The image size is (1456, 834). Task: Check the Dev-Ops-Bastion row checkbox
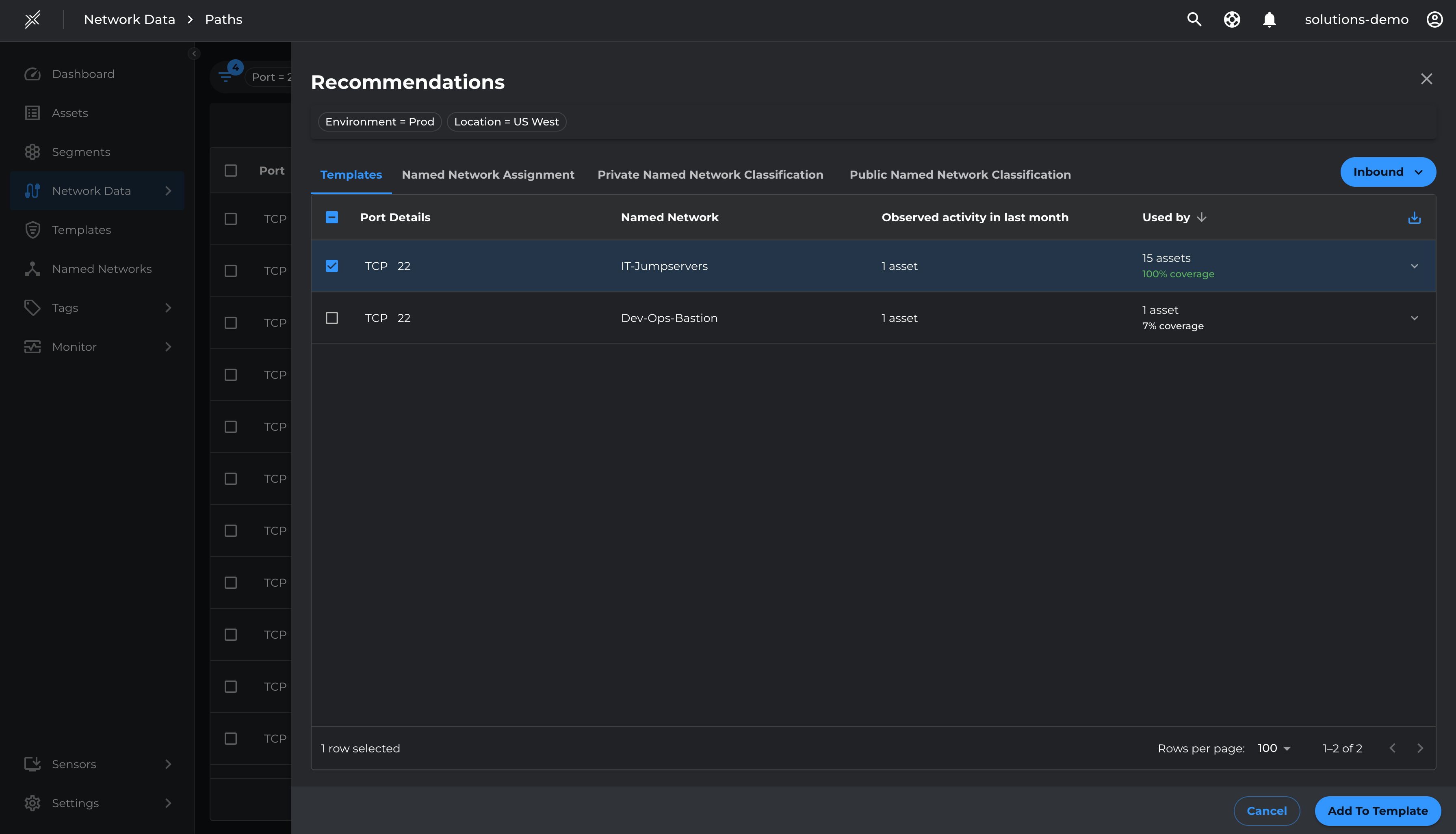(332, 318)
